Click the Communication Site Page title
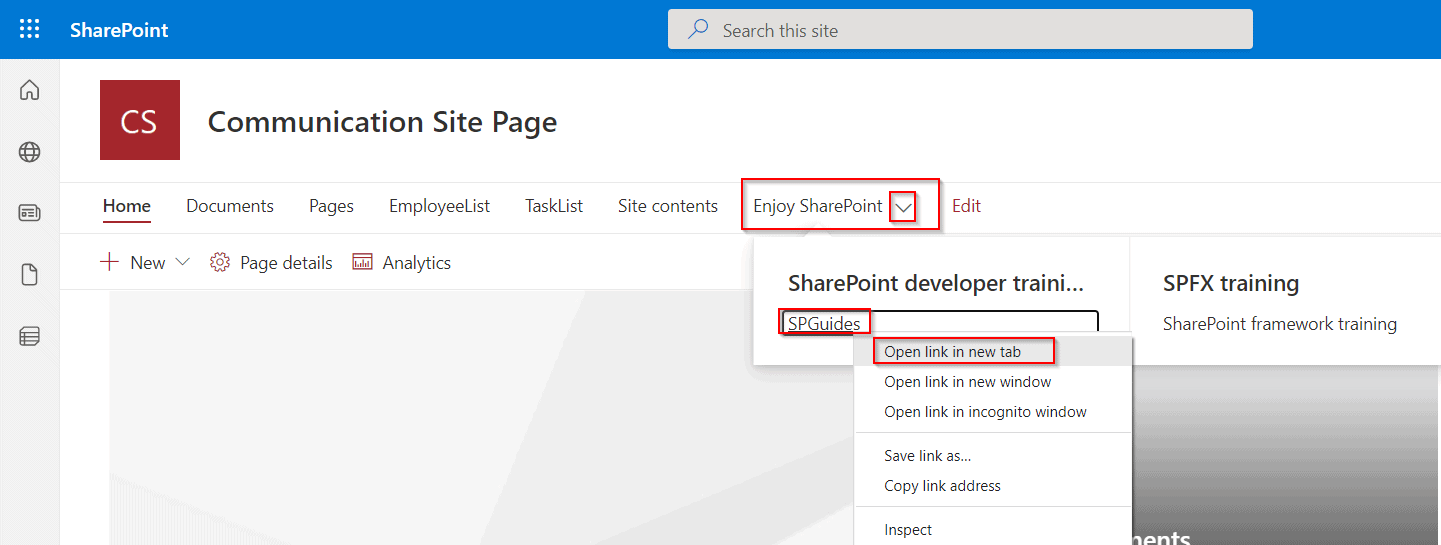The image size is (1441, 545). point(382,122)
